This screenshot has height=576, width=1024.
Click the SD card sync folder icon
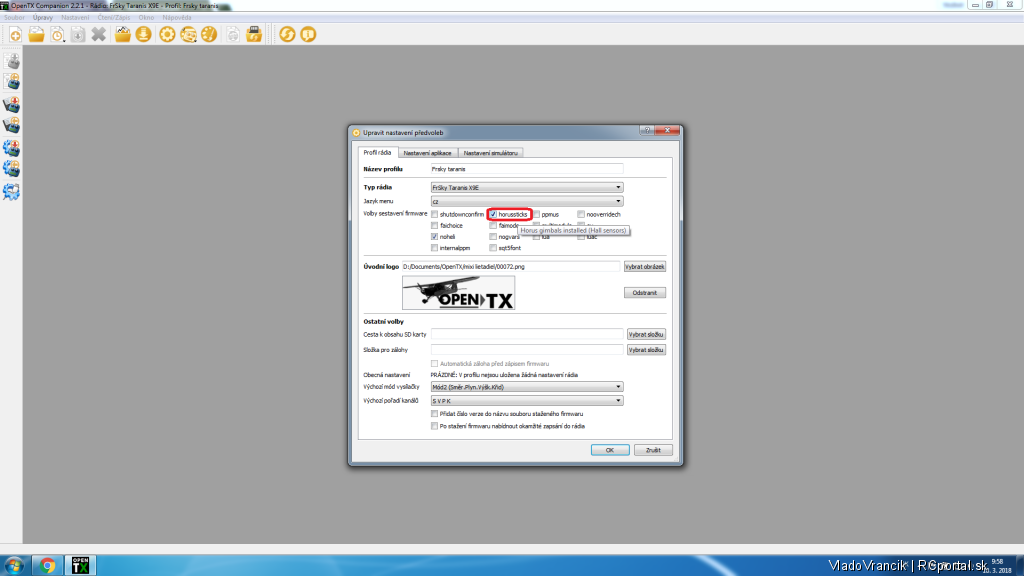(x=254, y=35)
